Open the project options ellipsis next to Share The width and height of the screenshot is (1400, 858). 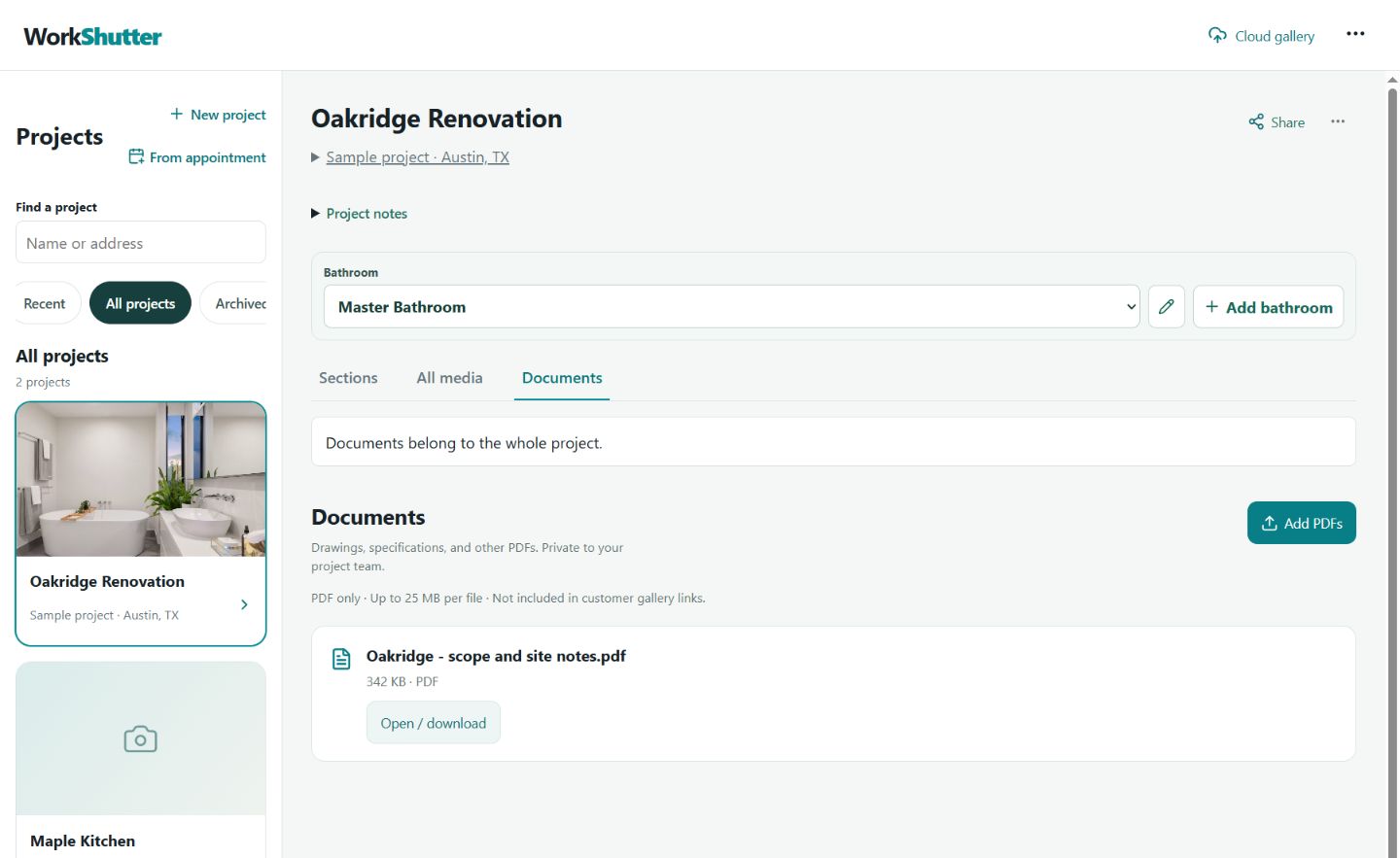point(1338,121)
